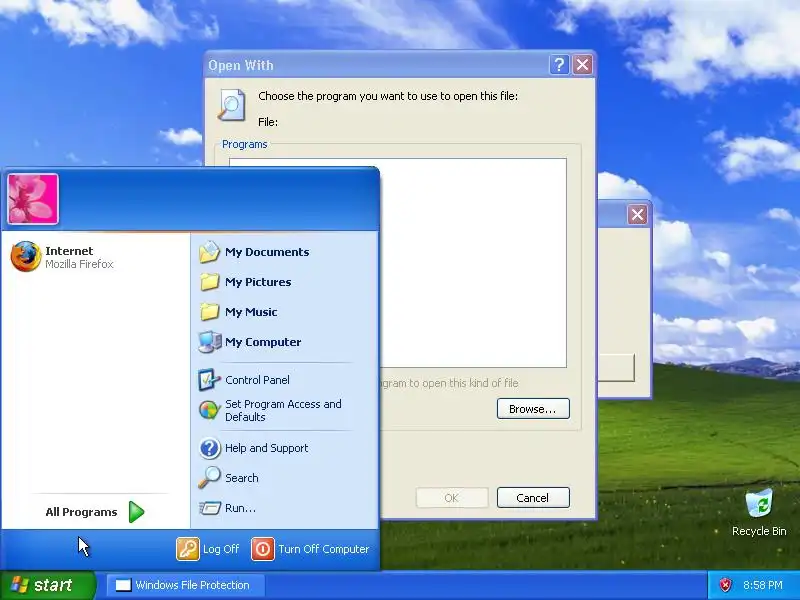Click the Log Off text label
Viewport: 800px width, 600px height.
tap(221, 549)
